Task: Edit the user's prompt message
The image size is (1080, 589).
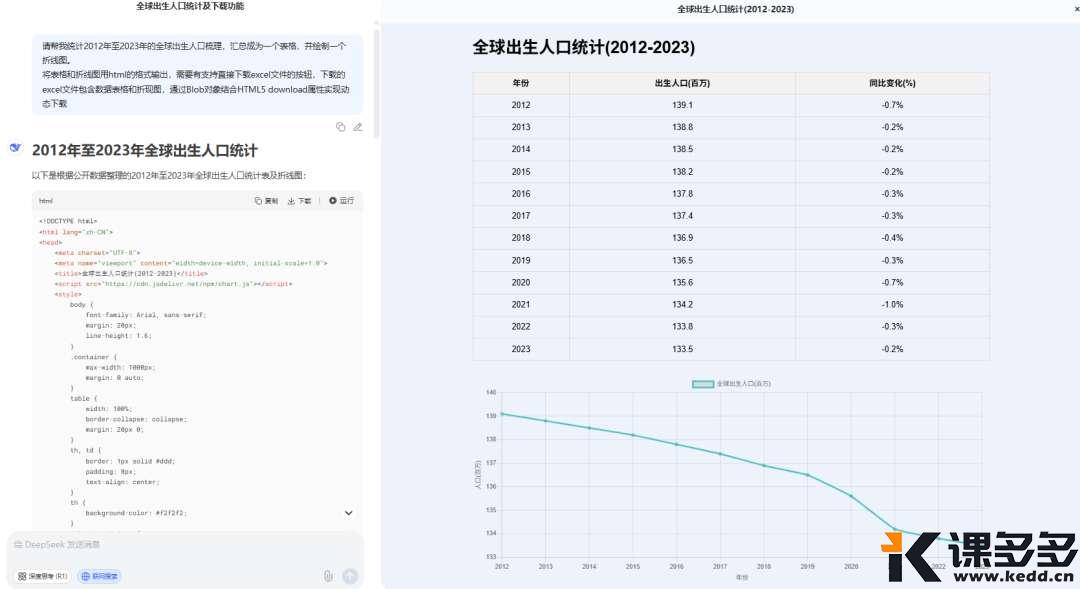Action: 357,127
